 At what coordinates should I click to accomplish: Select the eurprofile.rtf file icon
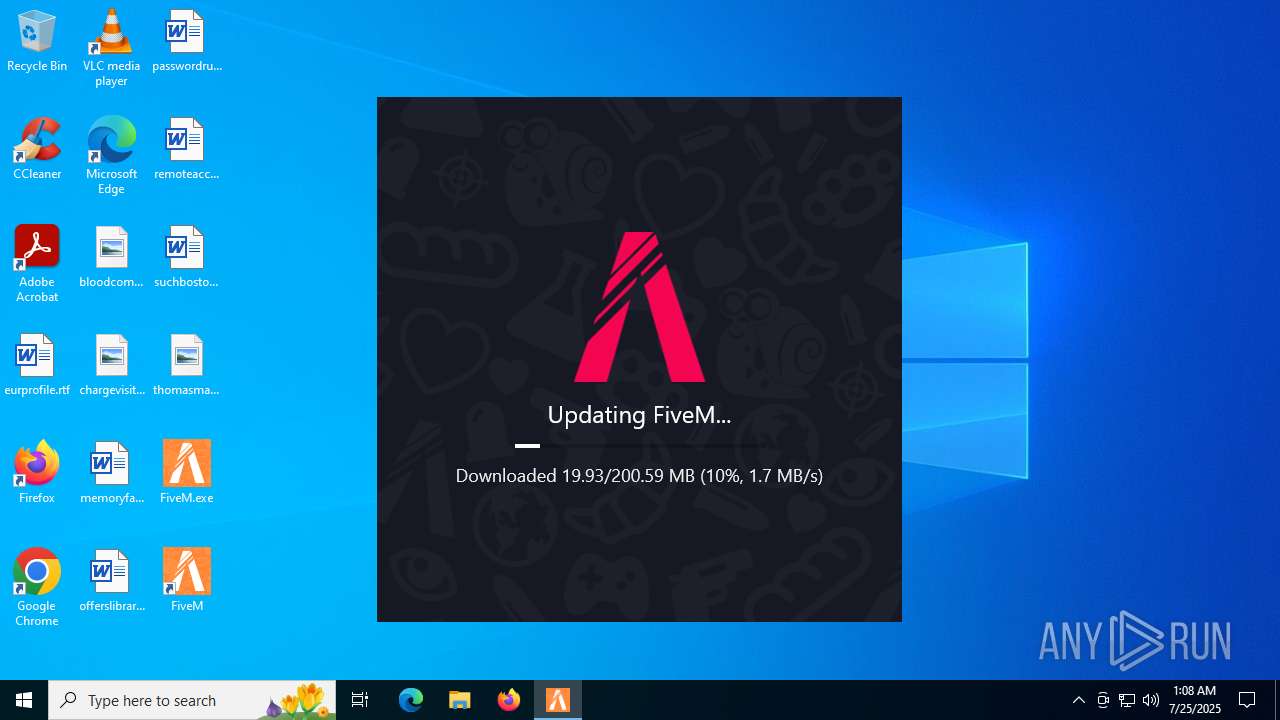coord(37,366)
